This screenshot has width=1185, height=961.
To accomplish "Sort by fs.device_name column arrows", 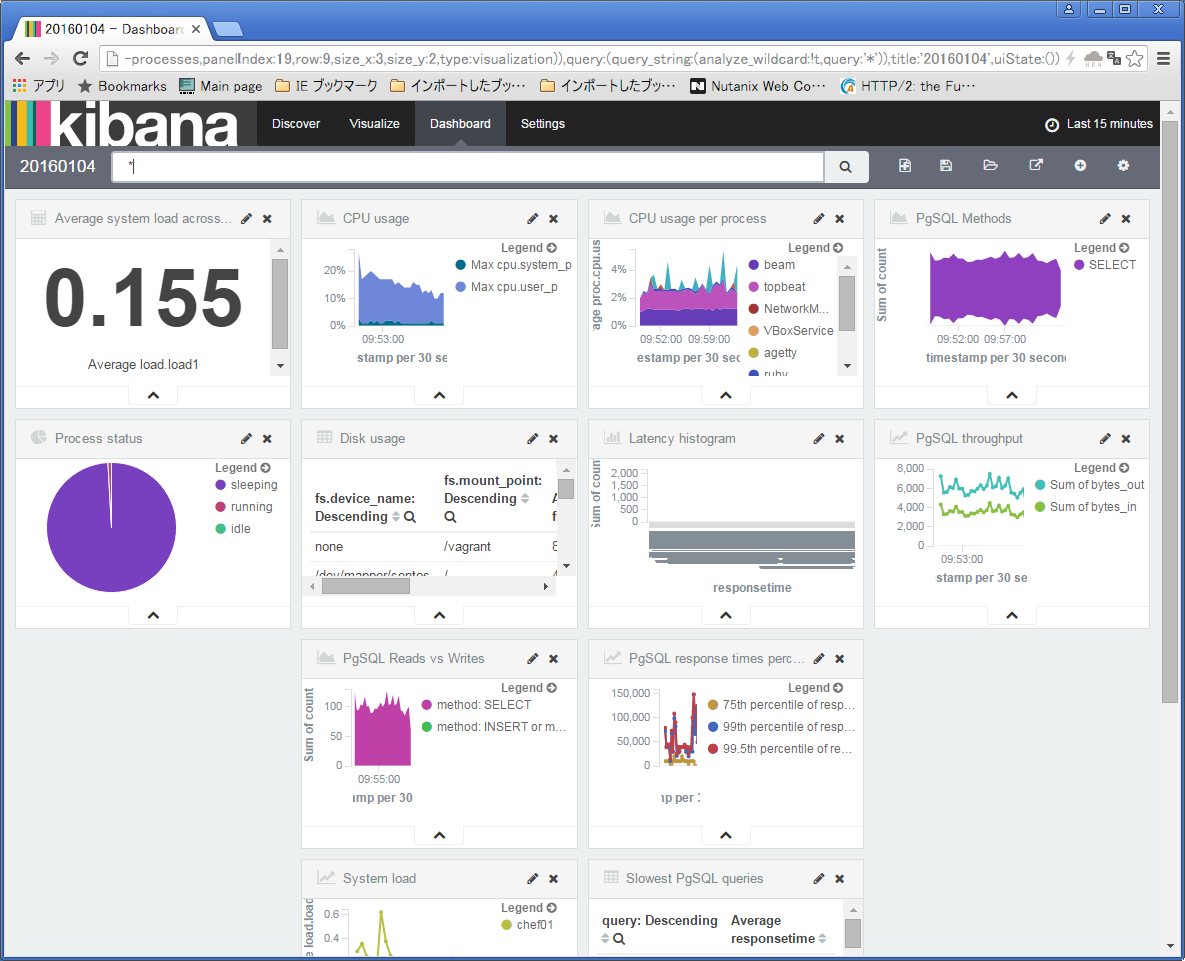I will coord(395,517).
